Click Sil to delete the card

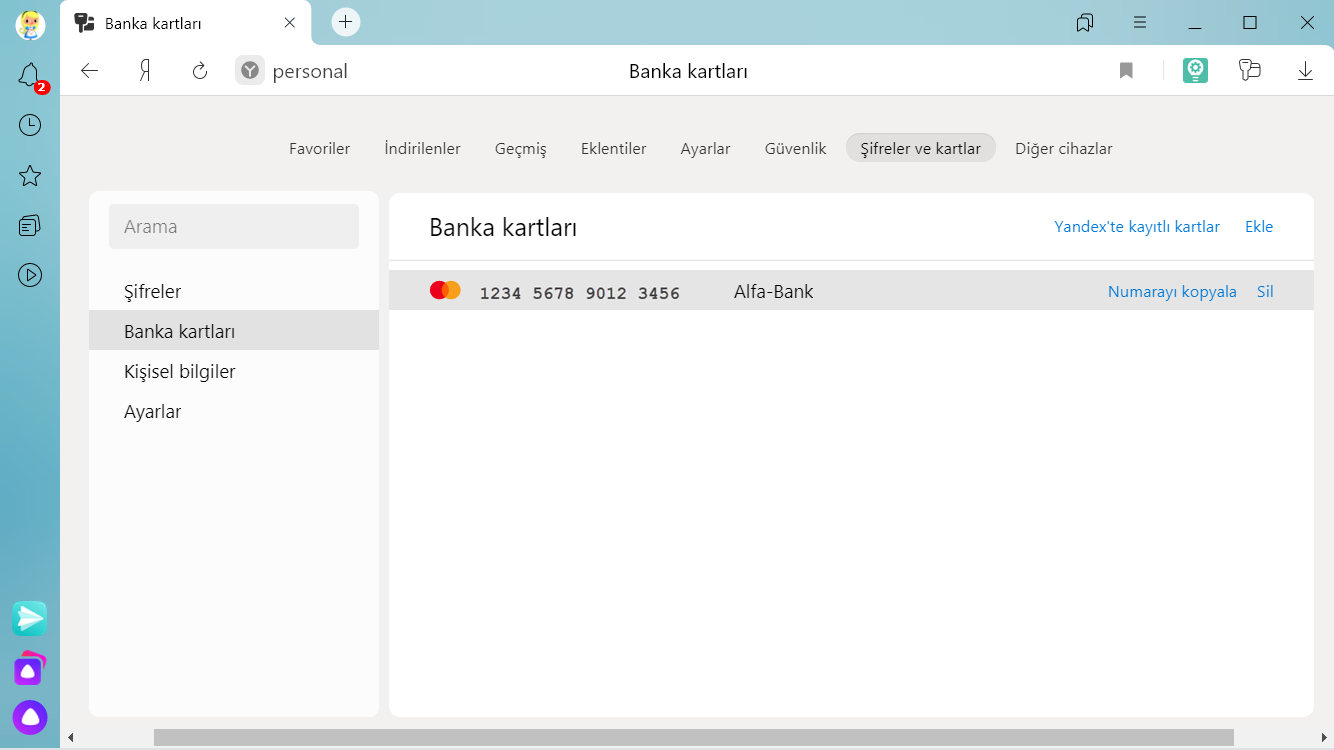(x=1265, y=292)
